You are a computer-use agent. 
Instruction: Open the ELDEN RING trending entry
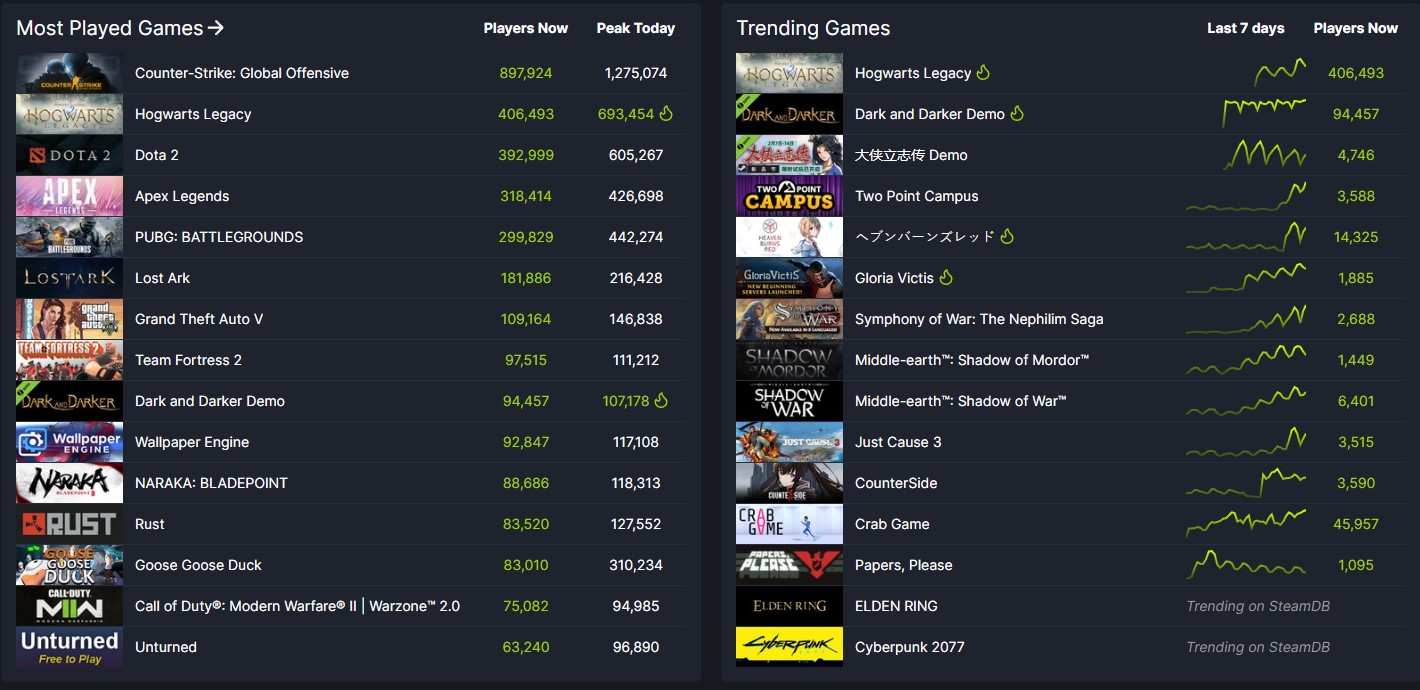coord(896,606)
